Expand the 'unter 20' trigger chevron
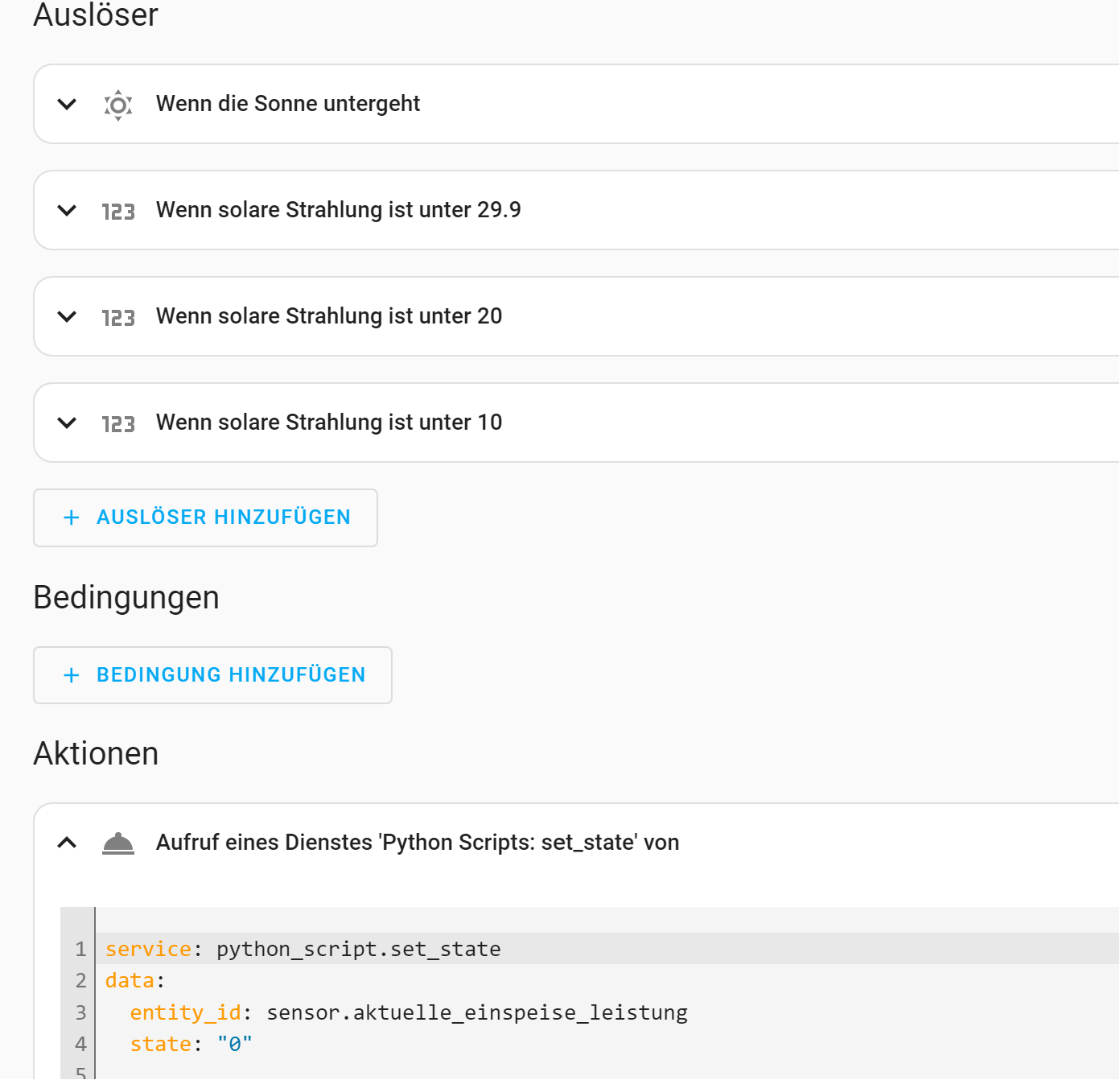 [68, 316]
